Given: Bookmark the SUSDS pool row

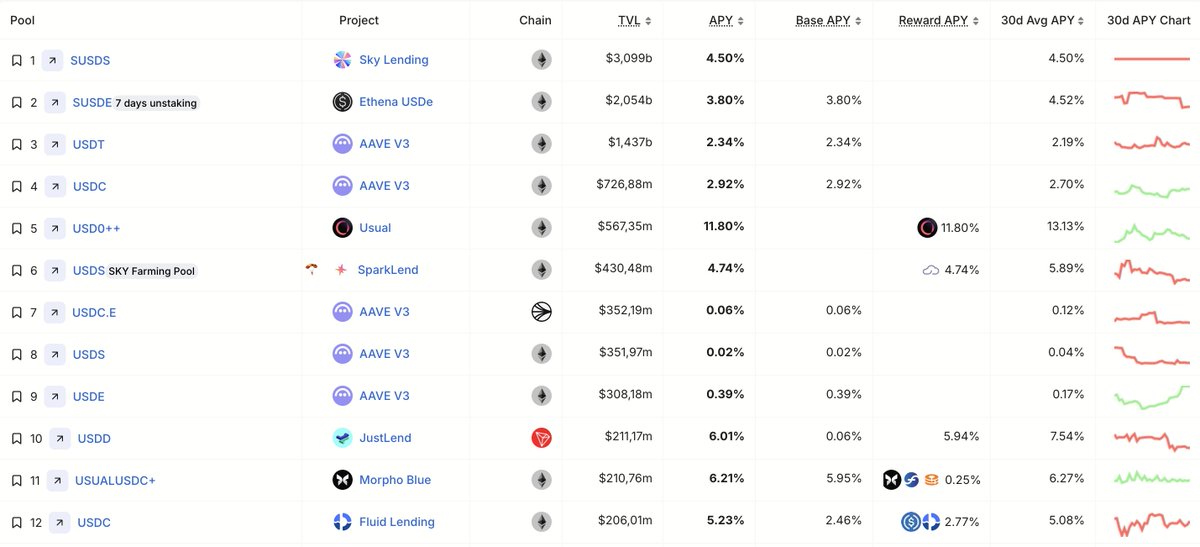Looking at the screenshot, I should (16, 60).
